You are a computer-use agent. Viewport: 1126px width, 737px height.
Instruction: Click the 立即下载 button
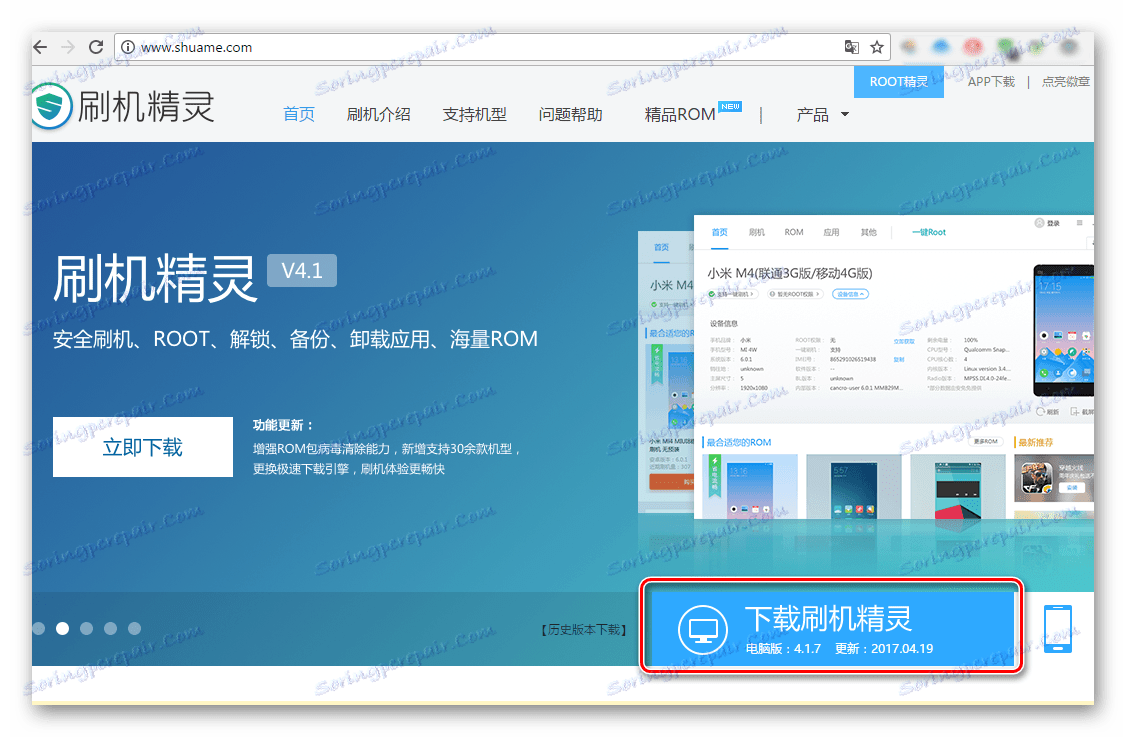143,447
